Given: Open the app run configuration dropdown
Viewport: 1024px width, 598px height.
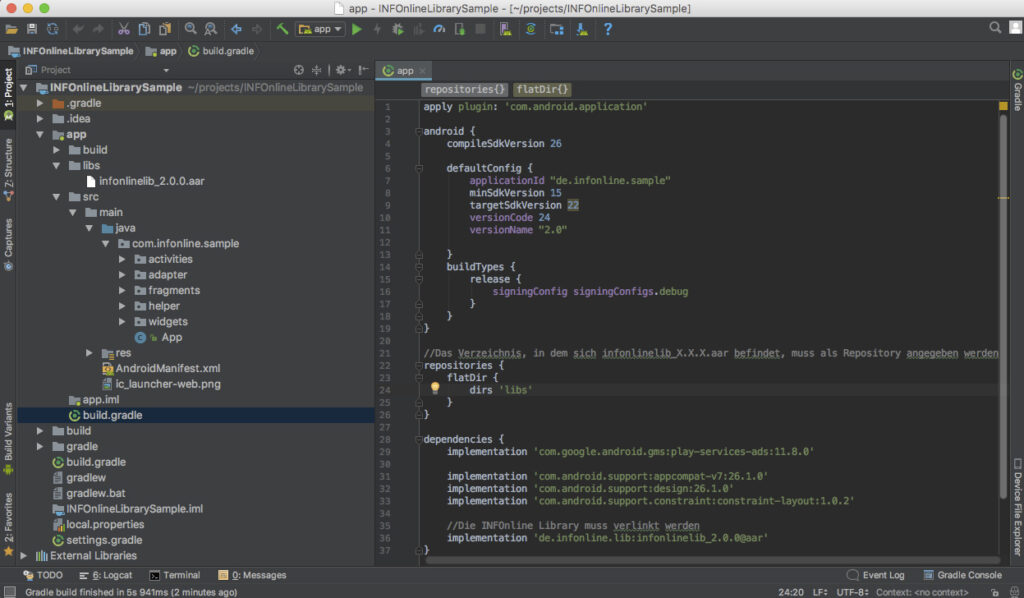Looking at the screenshot, I should point(320,29).
